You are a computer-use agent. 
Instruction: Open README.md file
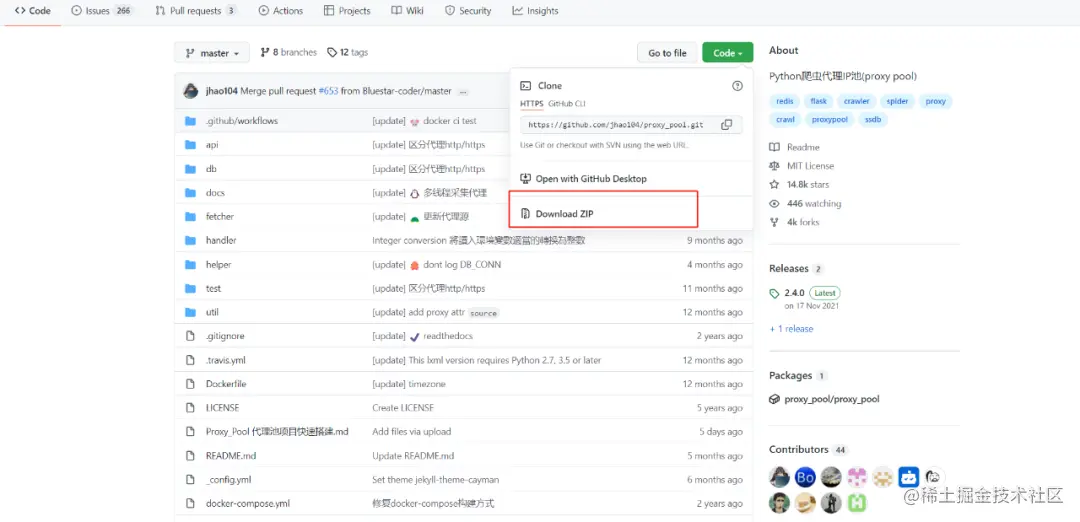pos(231,456)
